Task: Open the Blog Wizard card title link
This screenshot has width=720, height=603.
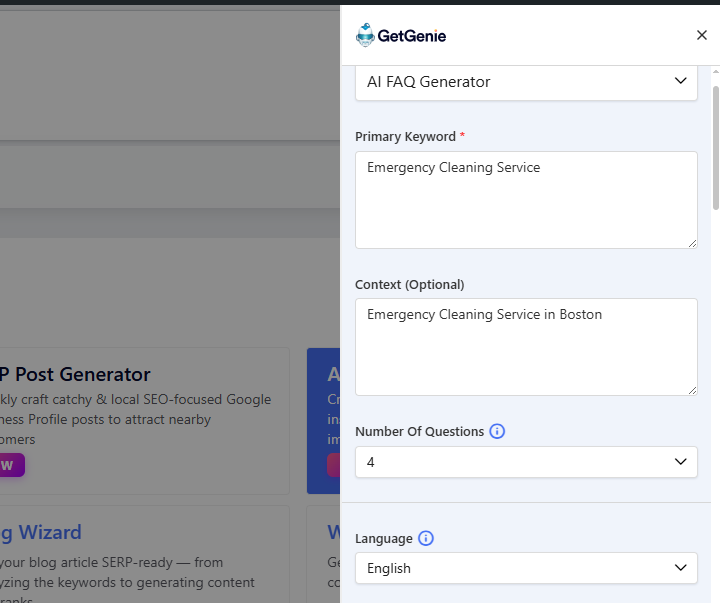Action: pyautogui.click(x=40, y=532)
